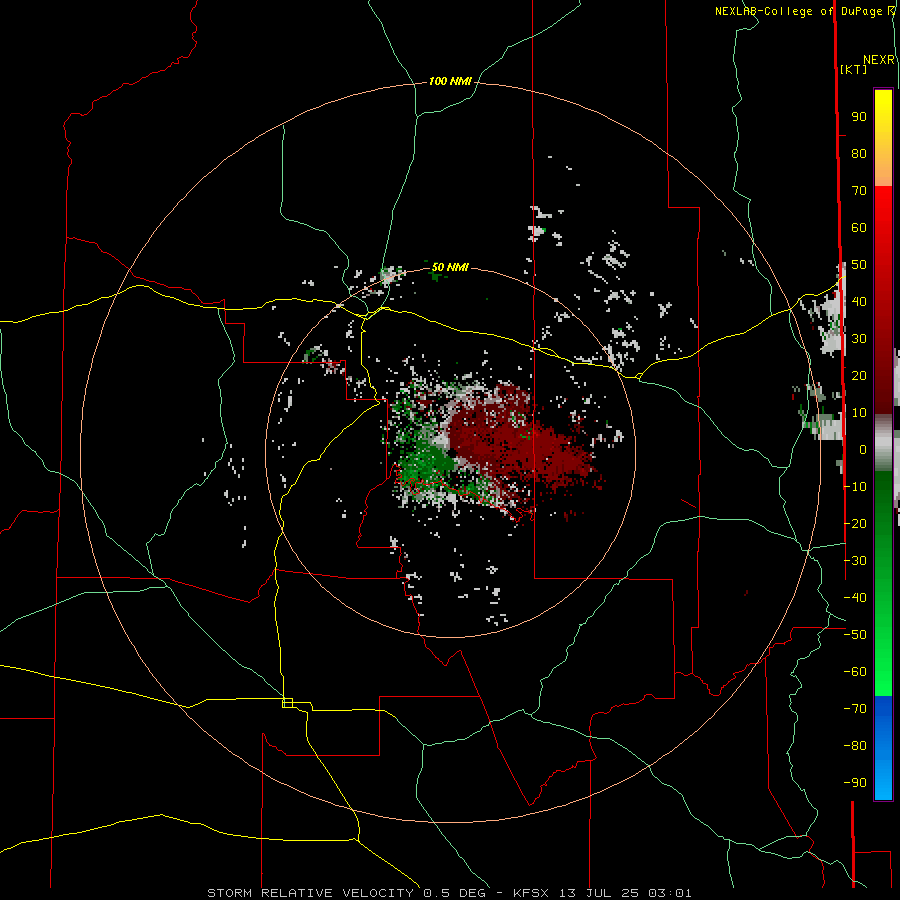
Task: Pick the light blue bottom color bar segment
Action: [x=883, y=783]
